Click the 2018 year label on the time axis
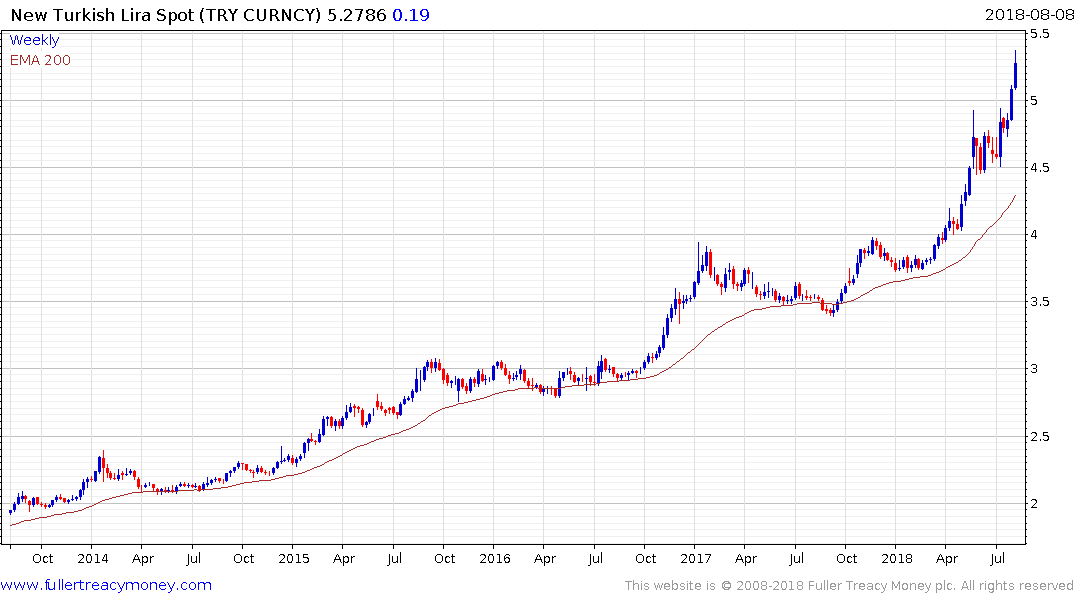This screenshot has width=1075, height=600. (x=897, y=558)
